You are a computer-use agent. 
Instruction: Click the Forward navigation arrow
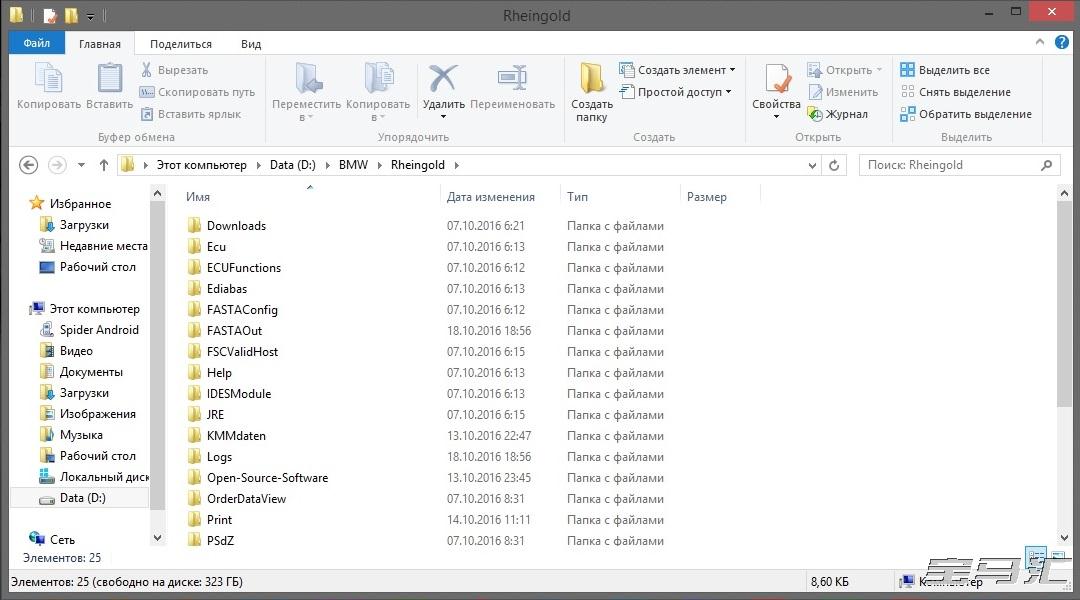pos(57,165)
